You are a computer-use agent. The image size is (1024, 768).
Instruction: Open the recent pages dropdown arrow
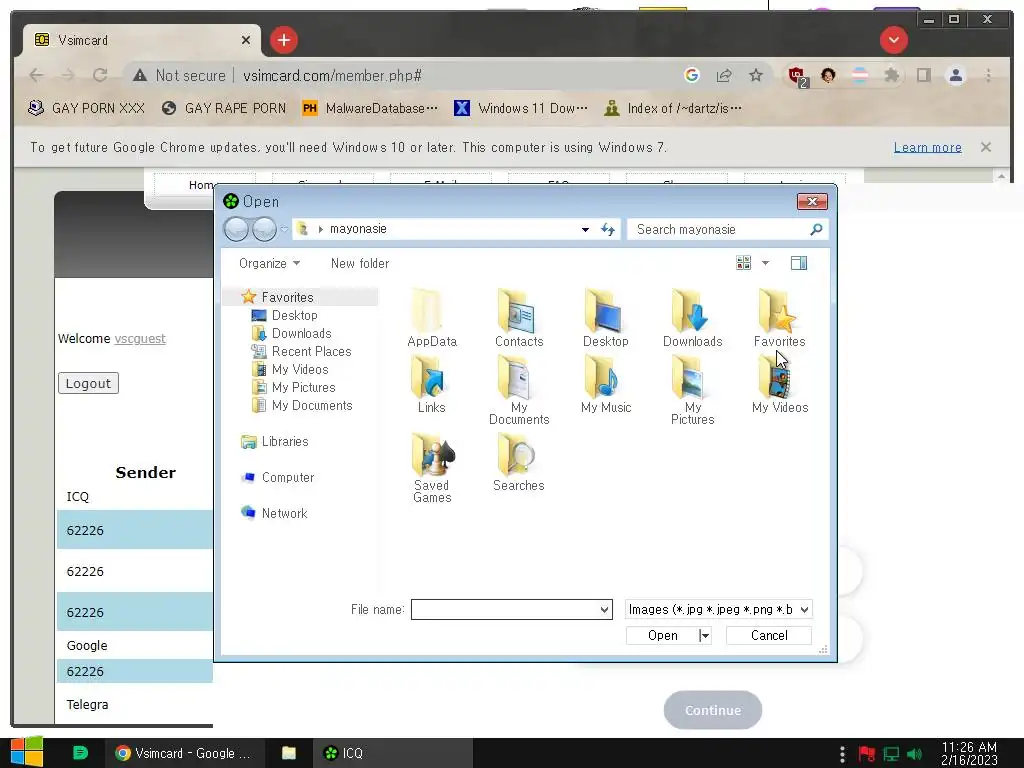coord(284,229)
